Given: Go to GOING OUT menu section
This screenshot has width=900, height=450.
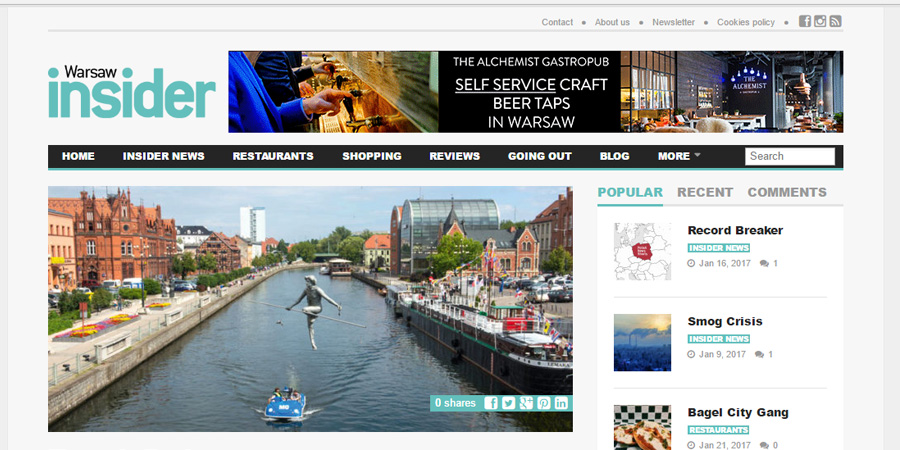Looking at the screenshot, I should (x=540, y=156).
